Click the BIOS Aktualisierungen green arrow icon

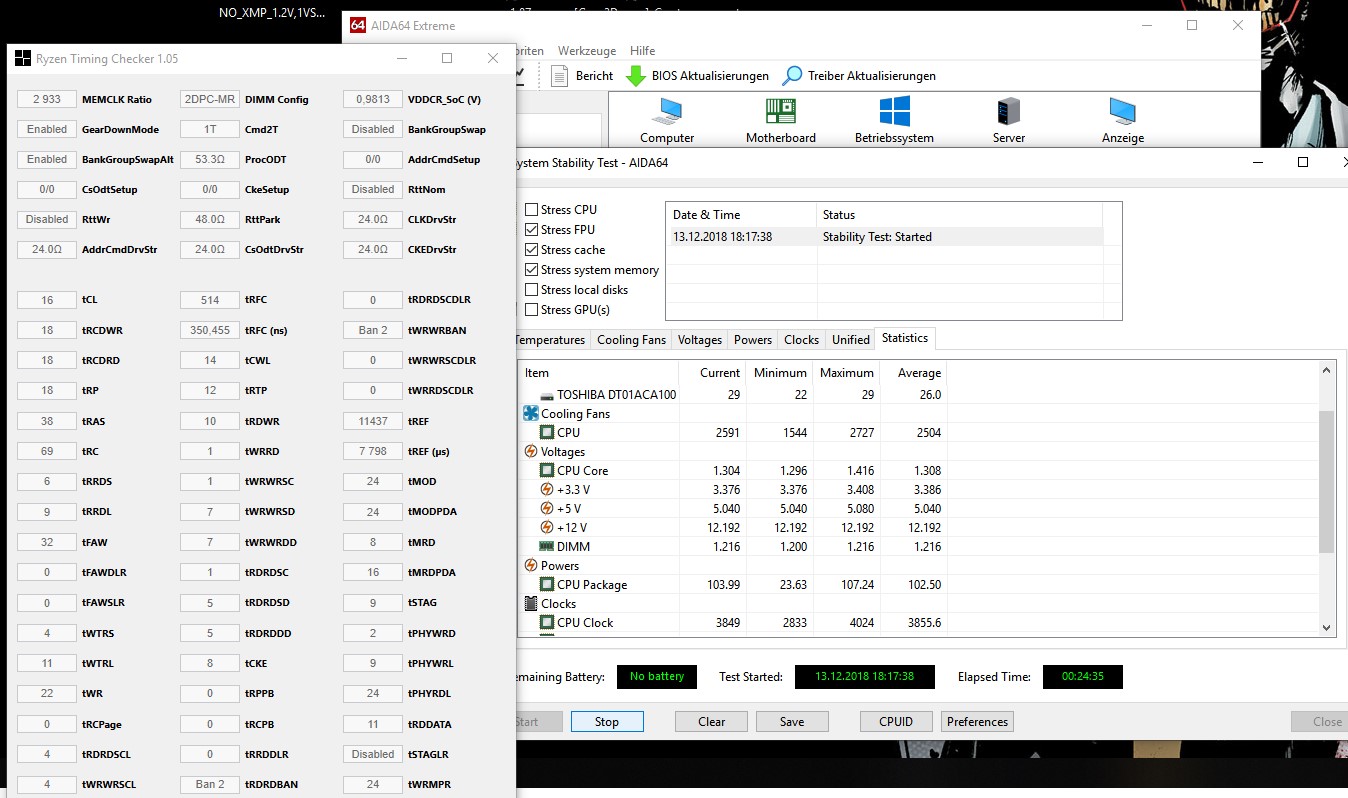pyautogui.click(x=635, y=76)
